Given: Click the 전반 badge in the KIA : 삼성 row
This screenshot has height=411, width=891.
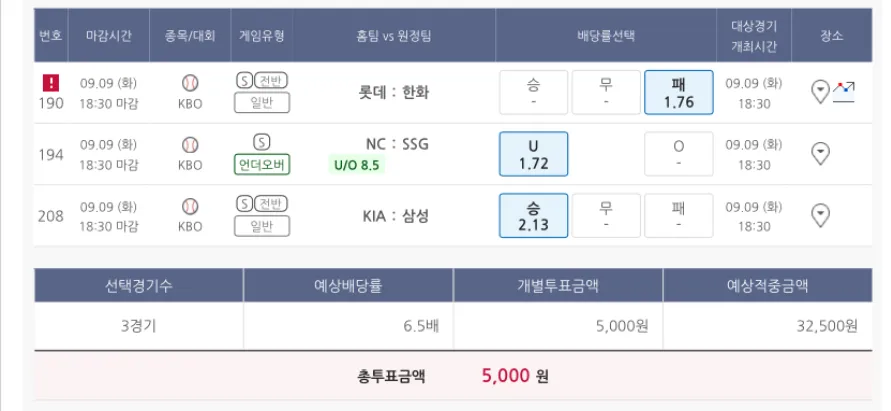Looking at the screenshot, I should pyautogui.click(x=270, y=204).
